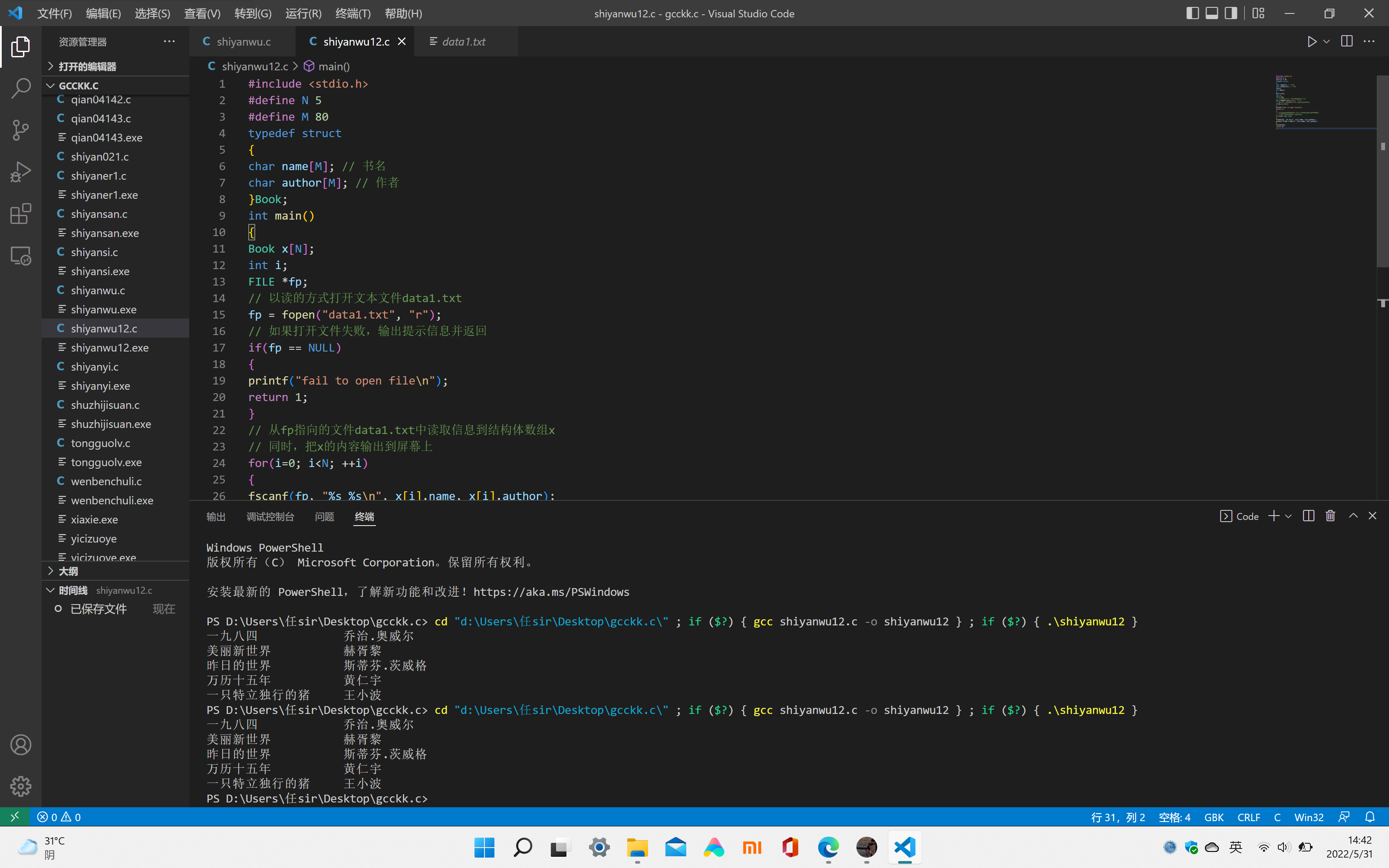Create a new terminal with plus icon
Viewport: 1389px width, 868px height.
click(1274, 516)
